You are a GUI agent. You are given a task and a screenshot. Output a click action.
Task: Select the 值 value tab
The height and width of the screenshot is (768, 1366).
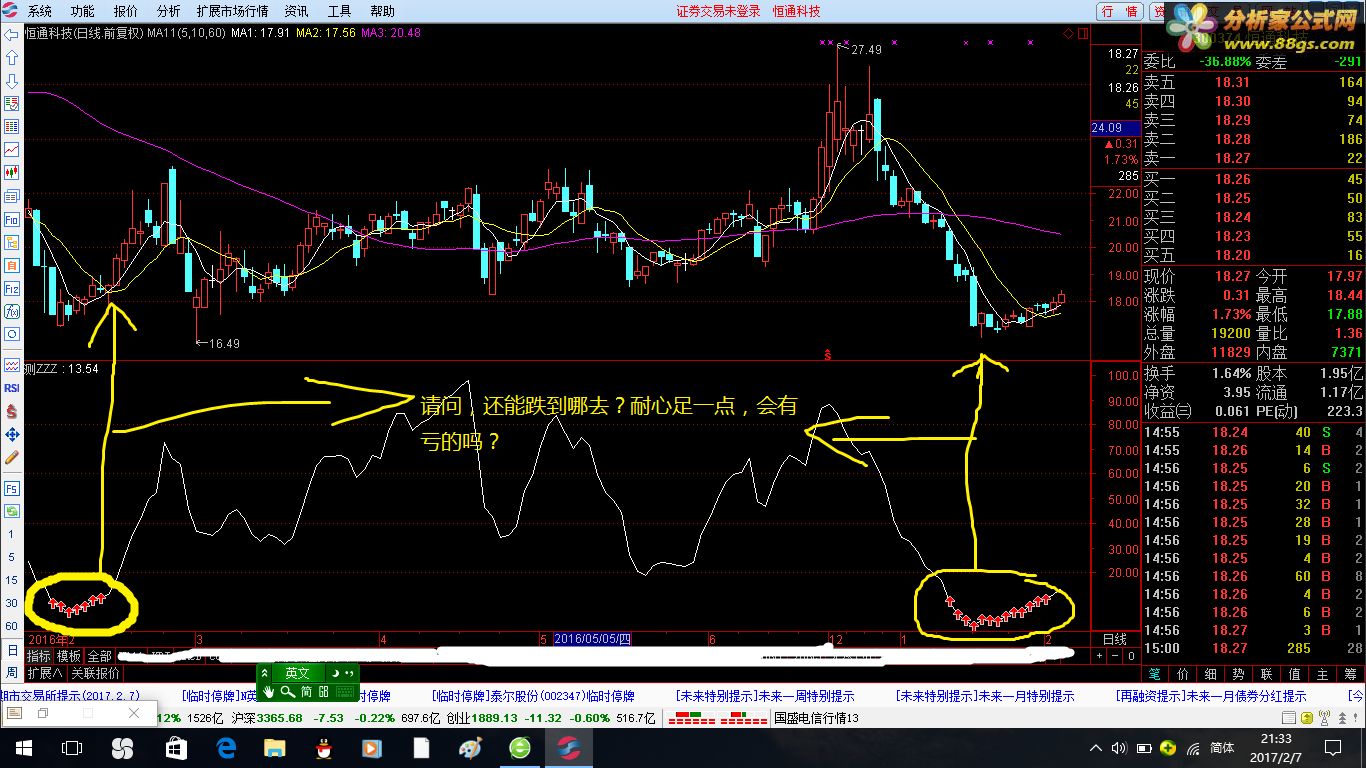click(1294, 674)
